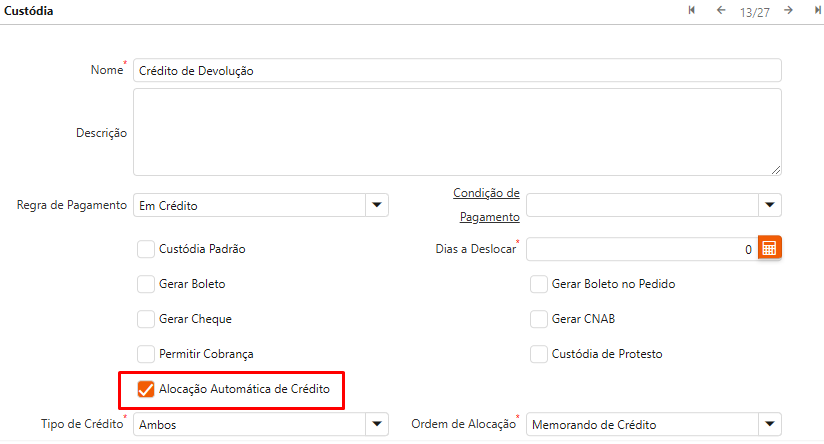Go to the next record
The image size is (824, 444).
tap(788, 10)
